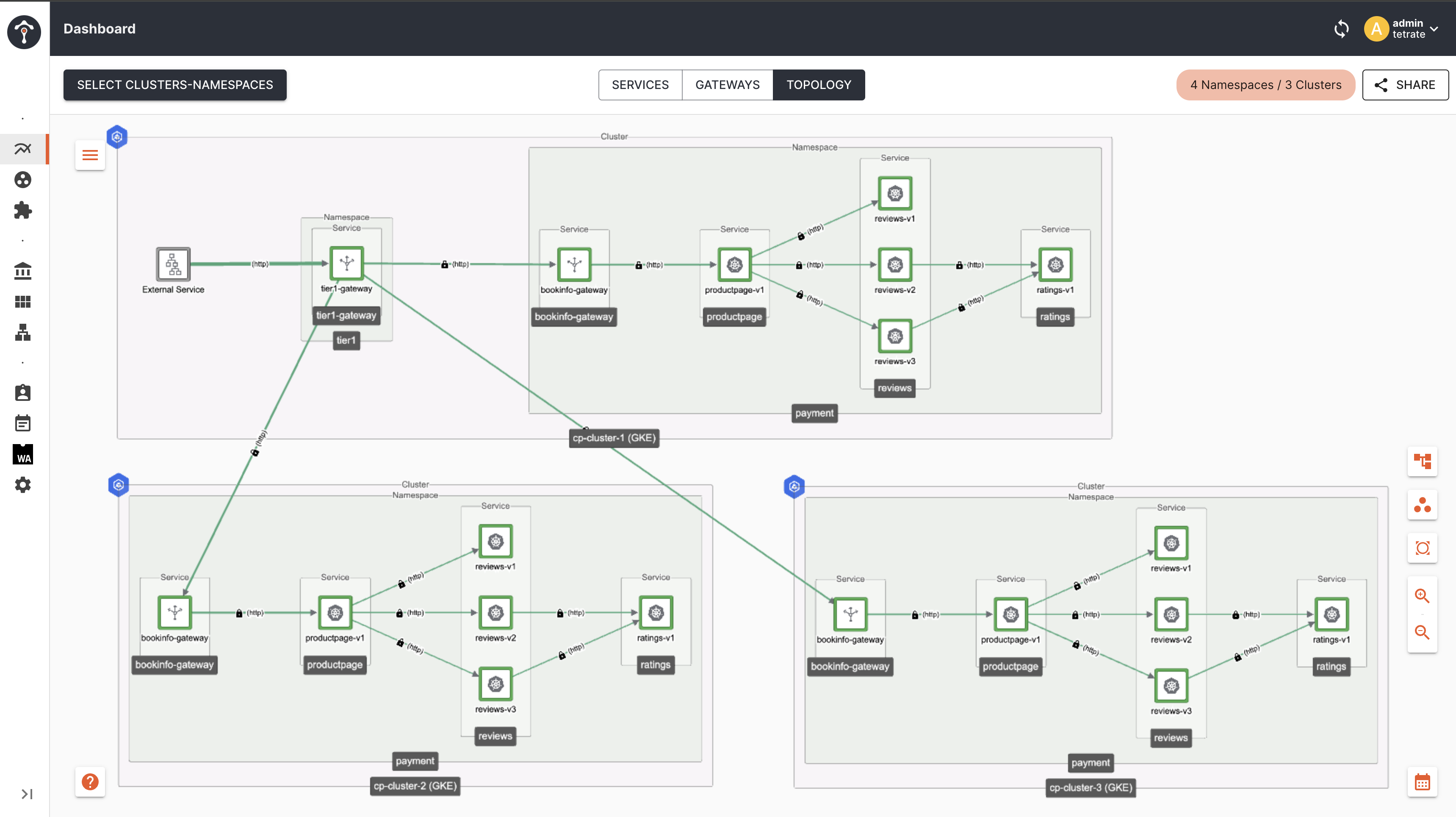The height and width of the screenshot is (817, 1456).
Task: Click the refresh sync icon in header
Action: point(1341,29)
